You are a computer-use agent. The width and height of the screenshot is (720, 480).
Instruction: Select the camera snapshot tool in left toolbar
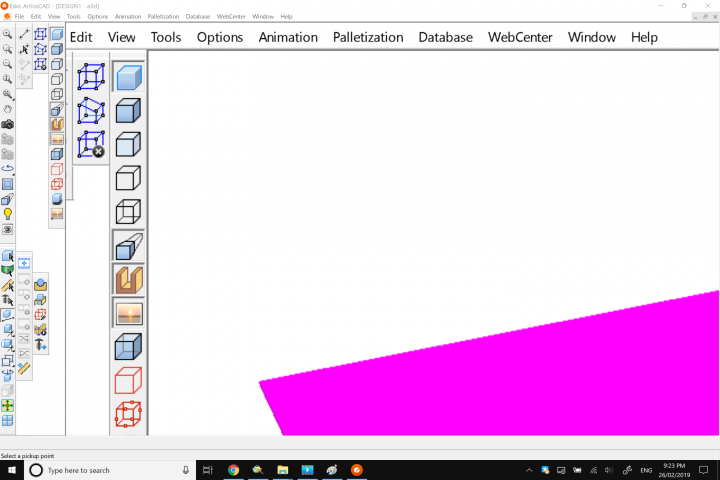[8, 124]
